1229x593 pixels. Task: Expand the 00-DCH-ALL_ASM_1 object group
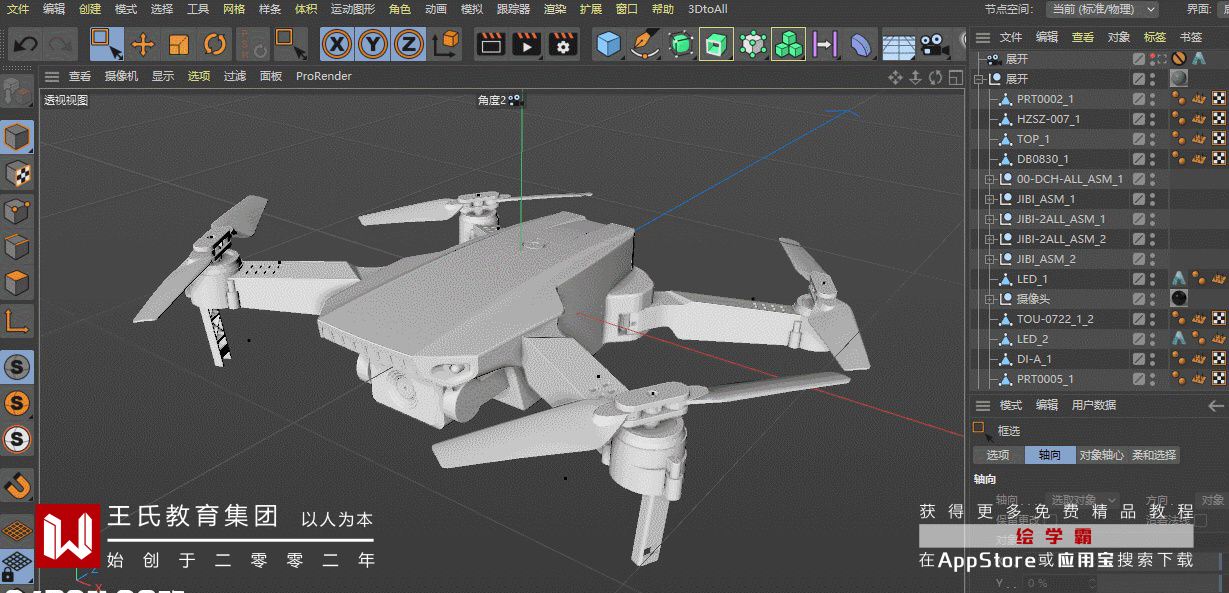coord(990,179)
